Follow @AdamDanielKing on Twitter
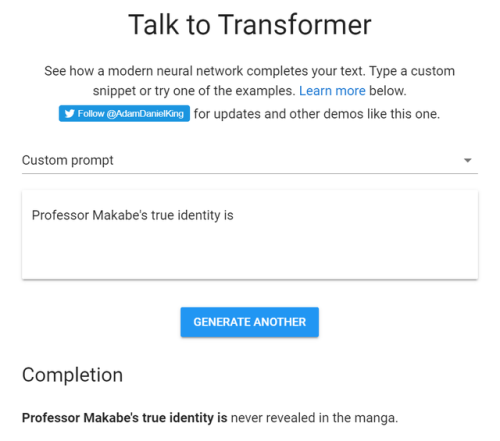Viewport: 500px width, 441px height. [124, 114]
